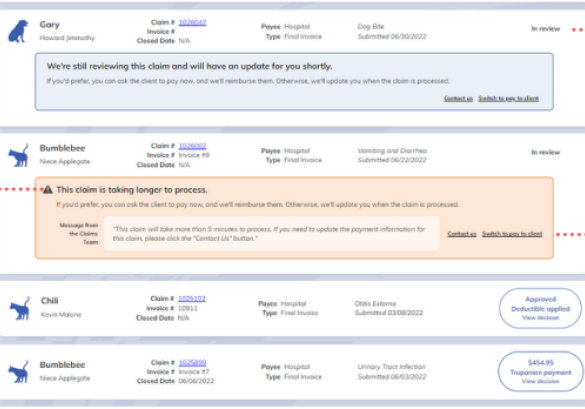The width and height of the screenshot is (585, 409).
Task: Click the cat icon next to Chili
Action: point(20,308)
